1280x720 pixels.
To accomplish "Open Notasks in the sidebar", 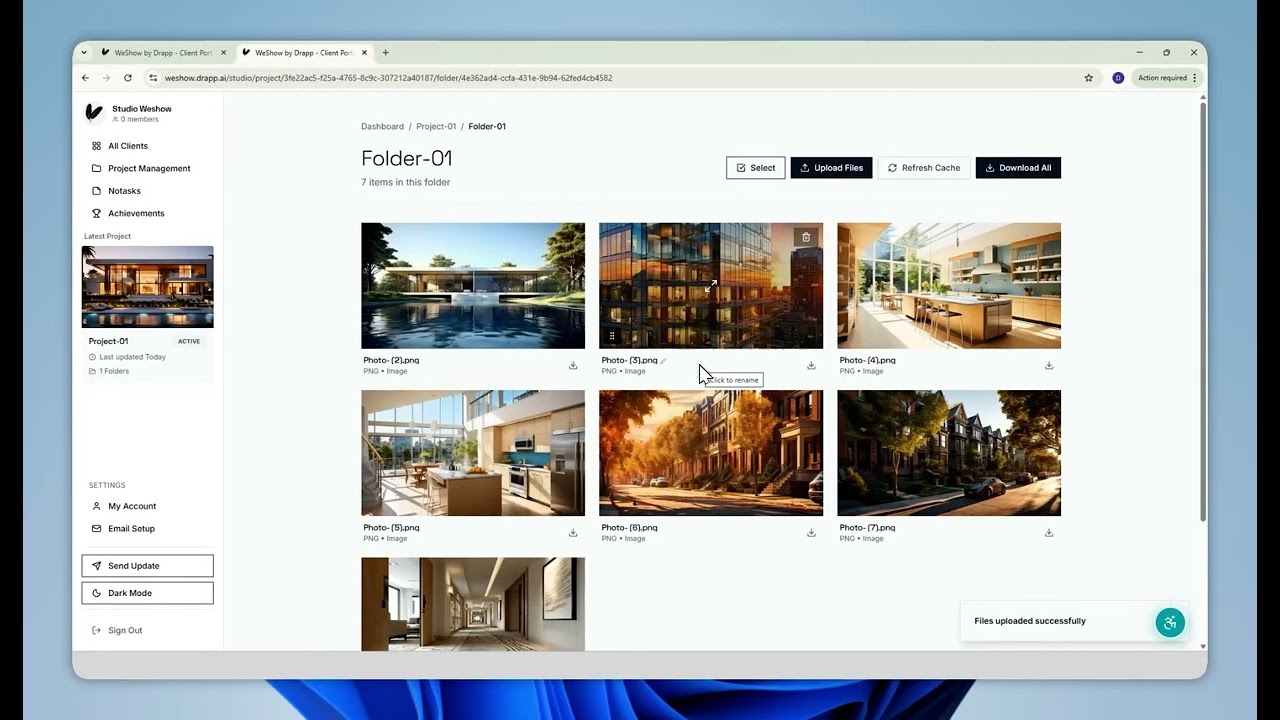I will [124, 191].
